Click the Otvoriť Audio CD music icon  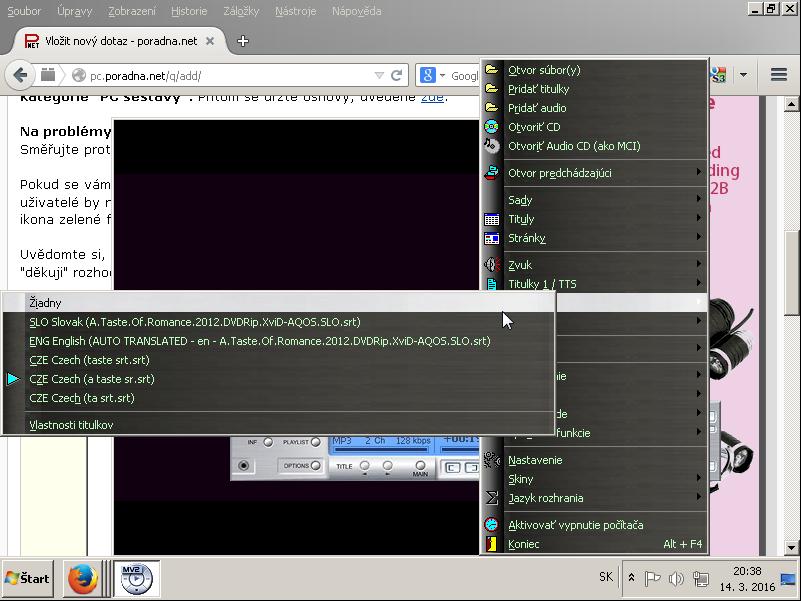[491, 146]
